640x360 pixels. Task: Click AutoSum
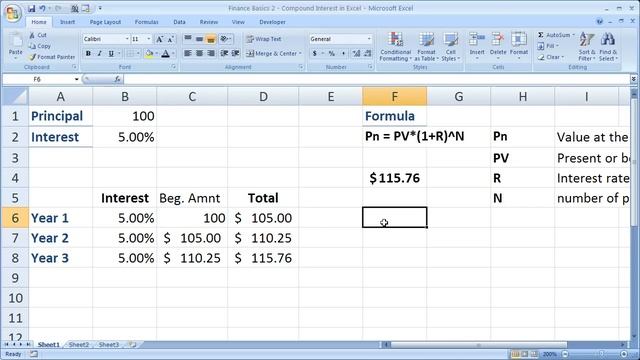point(553,35)
